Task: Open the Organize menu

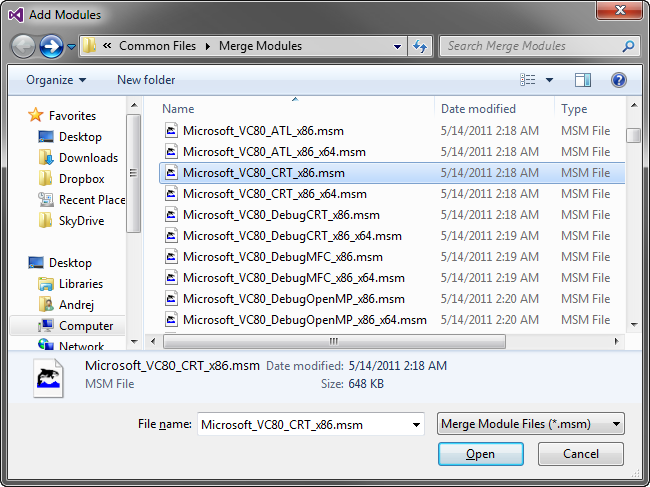Action: 56,80
